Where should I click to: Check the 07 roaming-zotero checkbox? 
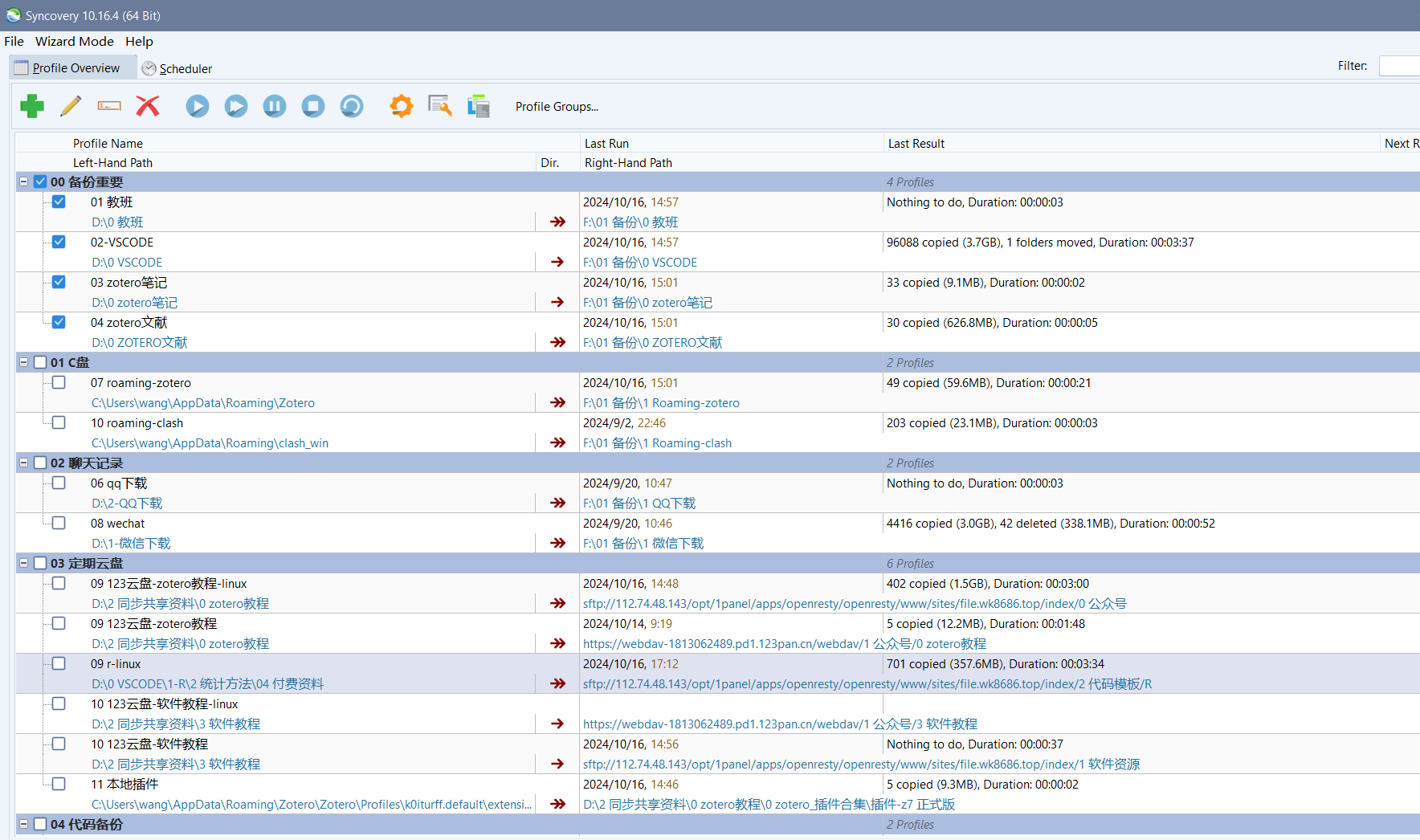[59, 382]
